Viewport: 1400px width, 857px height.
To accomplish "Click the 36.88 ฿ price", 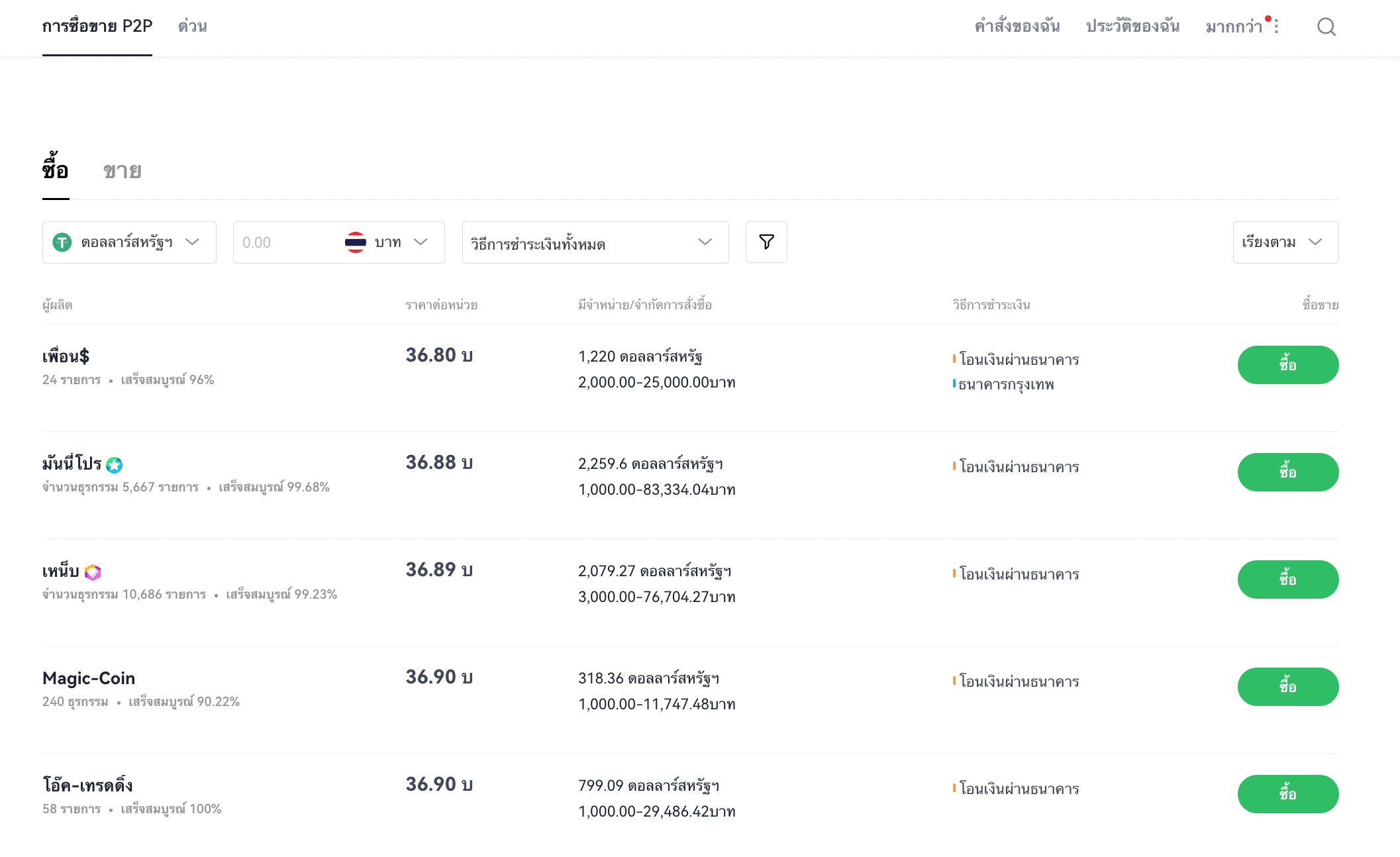I will pos(439,462).
